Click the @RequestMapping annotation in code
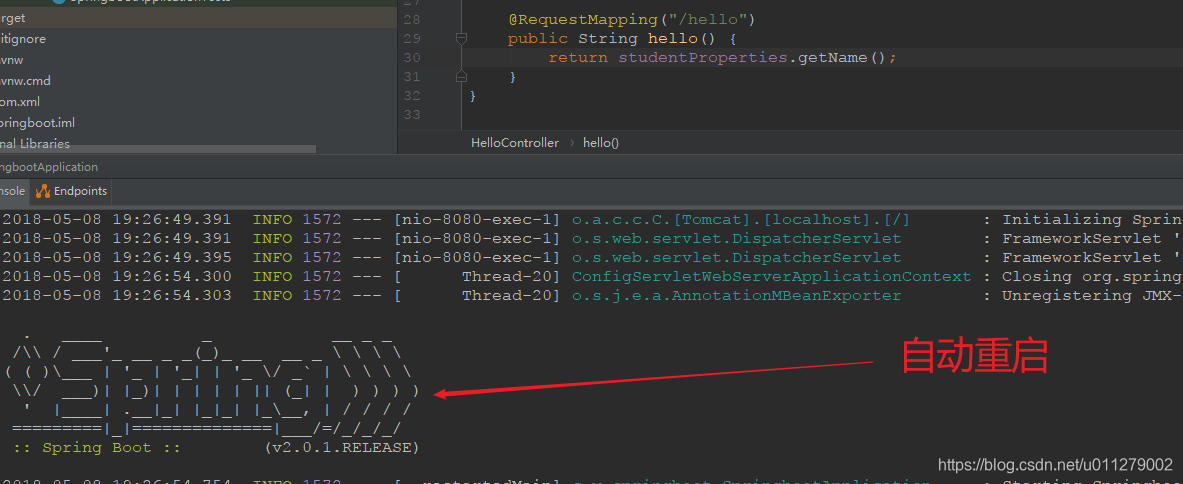Screen dimensions: 1183x484 [582, 19]
